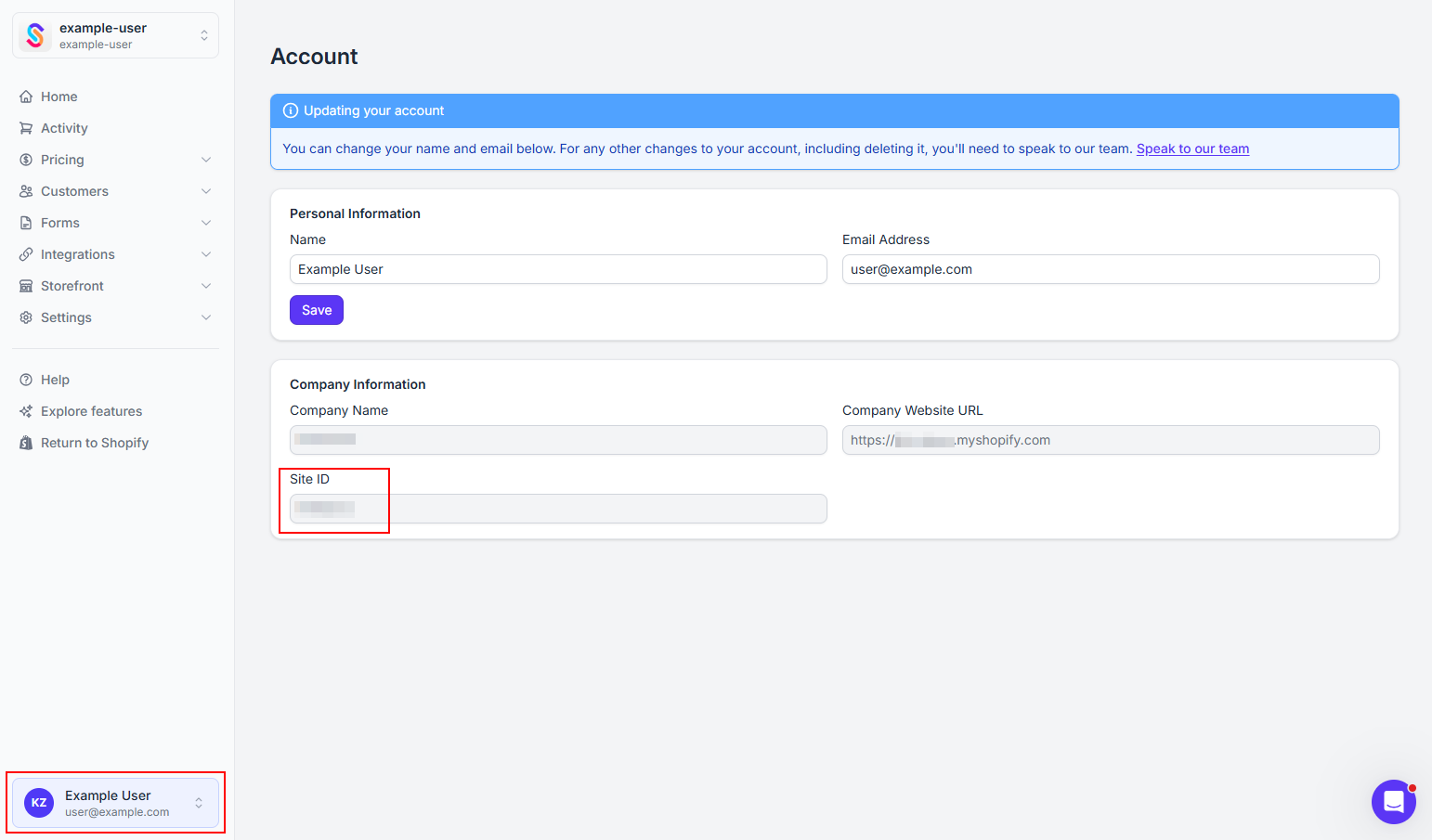The image size is (1432, 840).
Task: Click the Shopify bag icon
Action: pos(26,443)
